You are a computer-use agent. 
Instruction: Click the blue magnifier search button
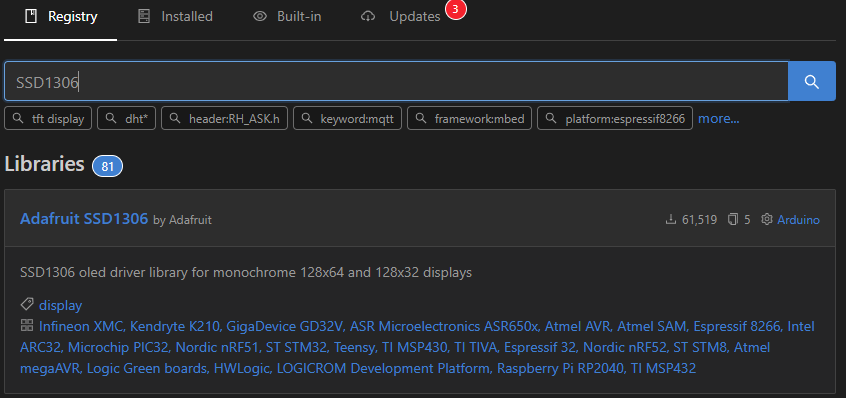coord(812,81)
